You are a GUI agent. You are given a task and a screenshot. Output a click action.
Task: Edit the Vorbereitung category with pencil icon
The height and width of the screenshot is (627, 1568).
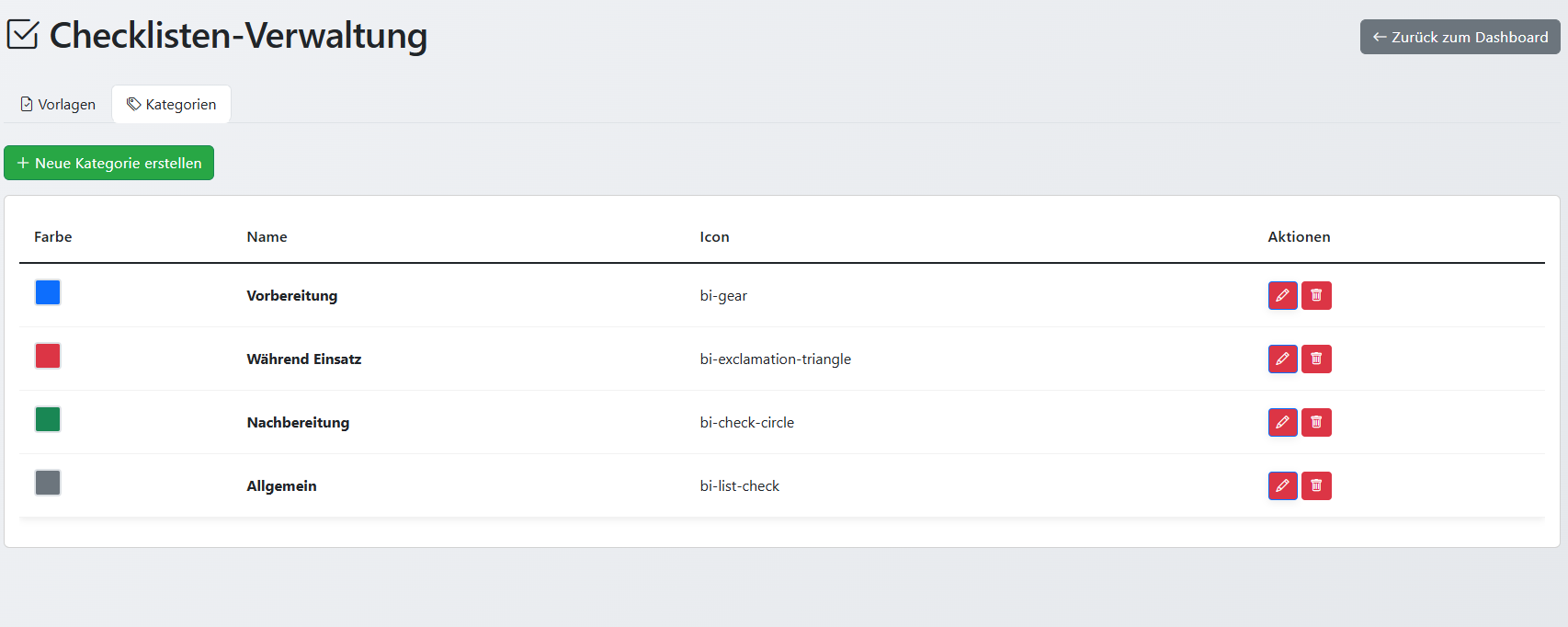(x=1282, y=295)
